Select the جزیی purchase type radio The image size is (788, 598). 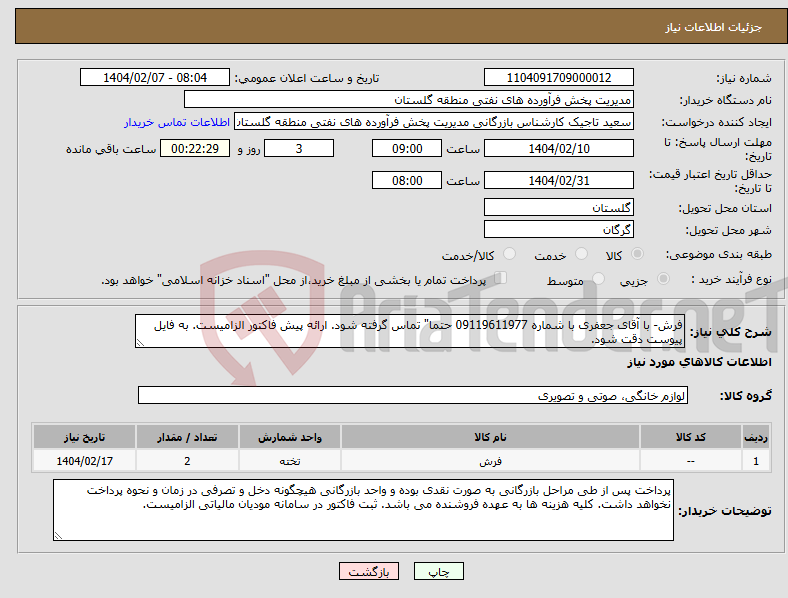663,278
